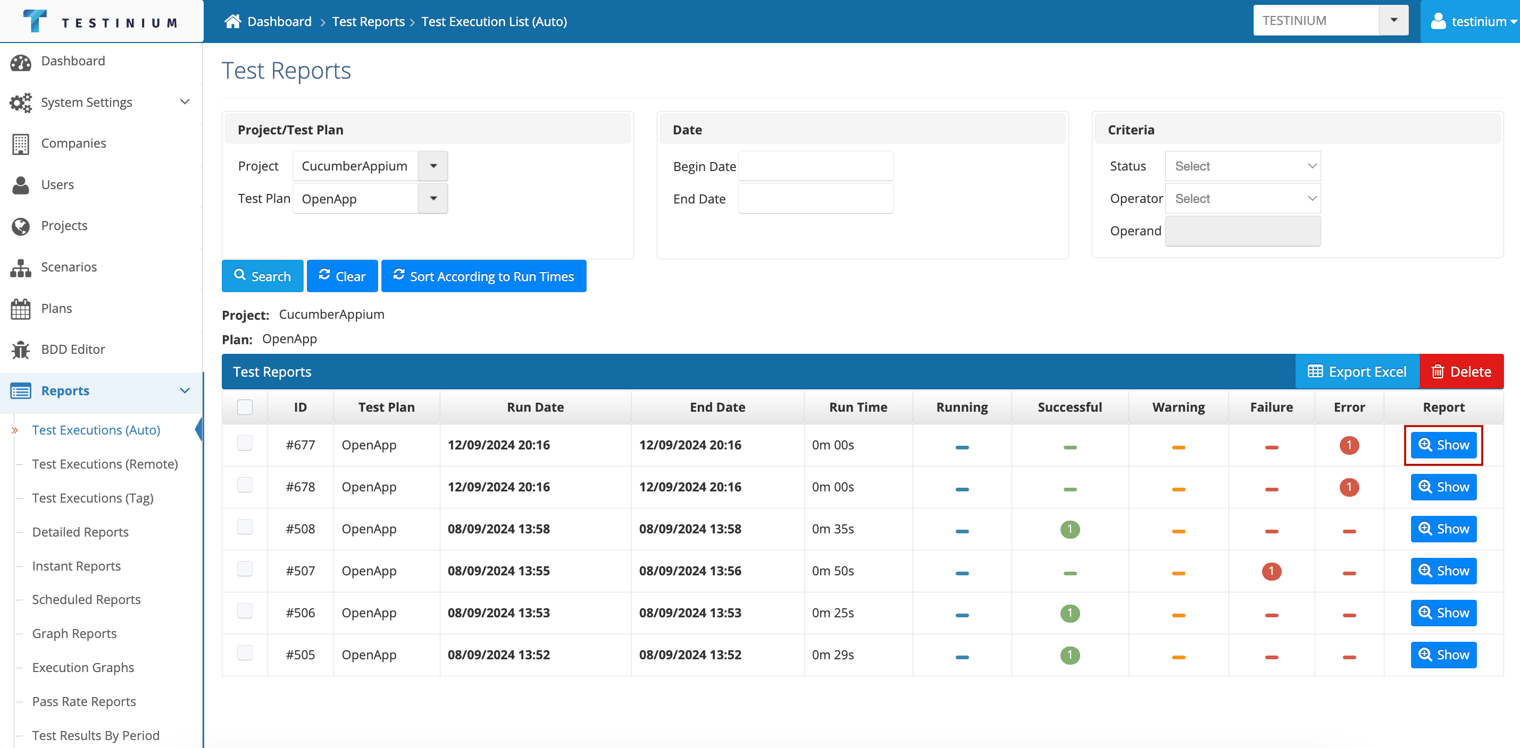
Task: Select the checkbox for run #505
Action: (245, 653)
